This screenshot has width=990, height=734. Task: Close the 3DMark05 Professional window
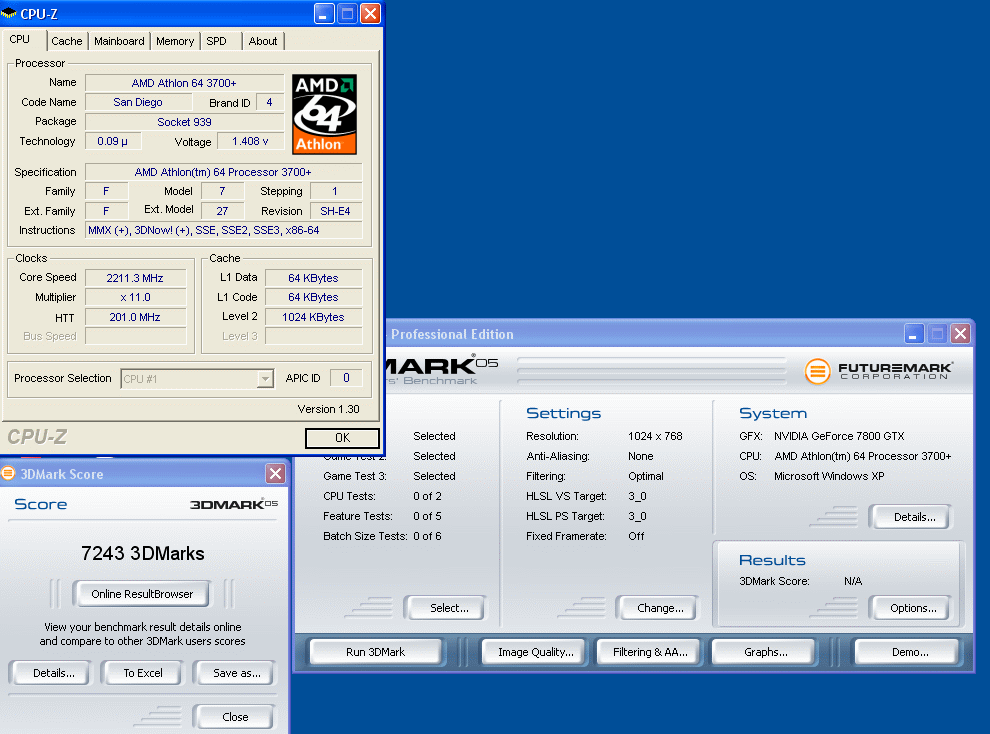coord(960,333)
